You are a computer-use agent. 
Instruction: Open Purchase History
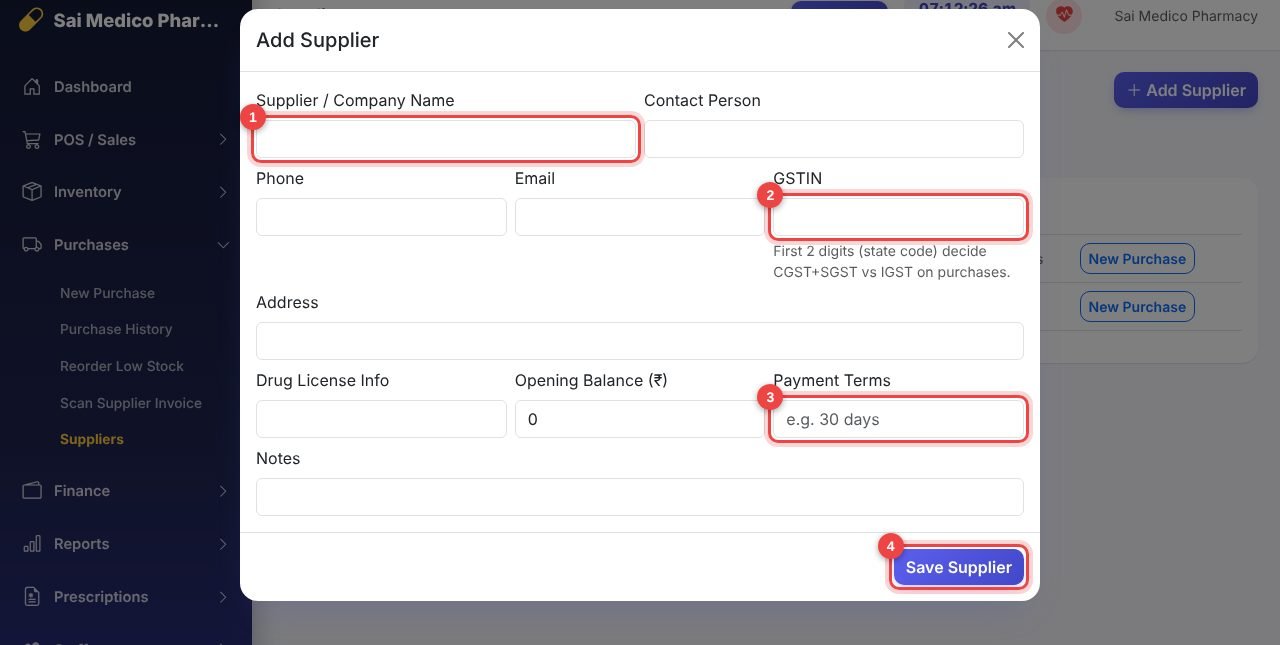(116, 329)
